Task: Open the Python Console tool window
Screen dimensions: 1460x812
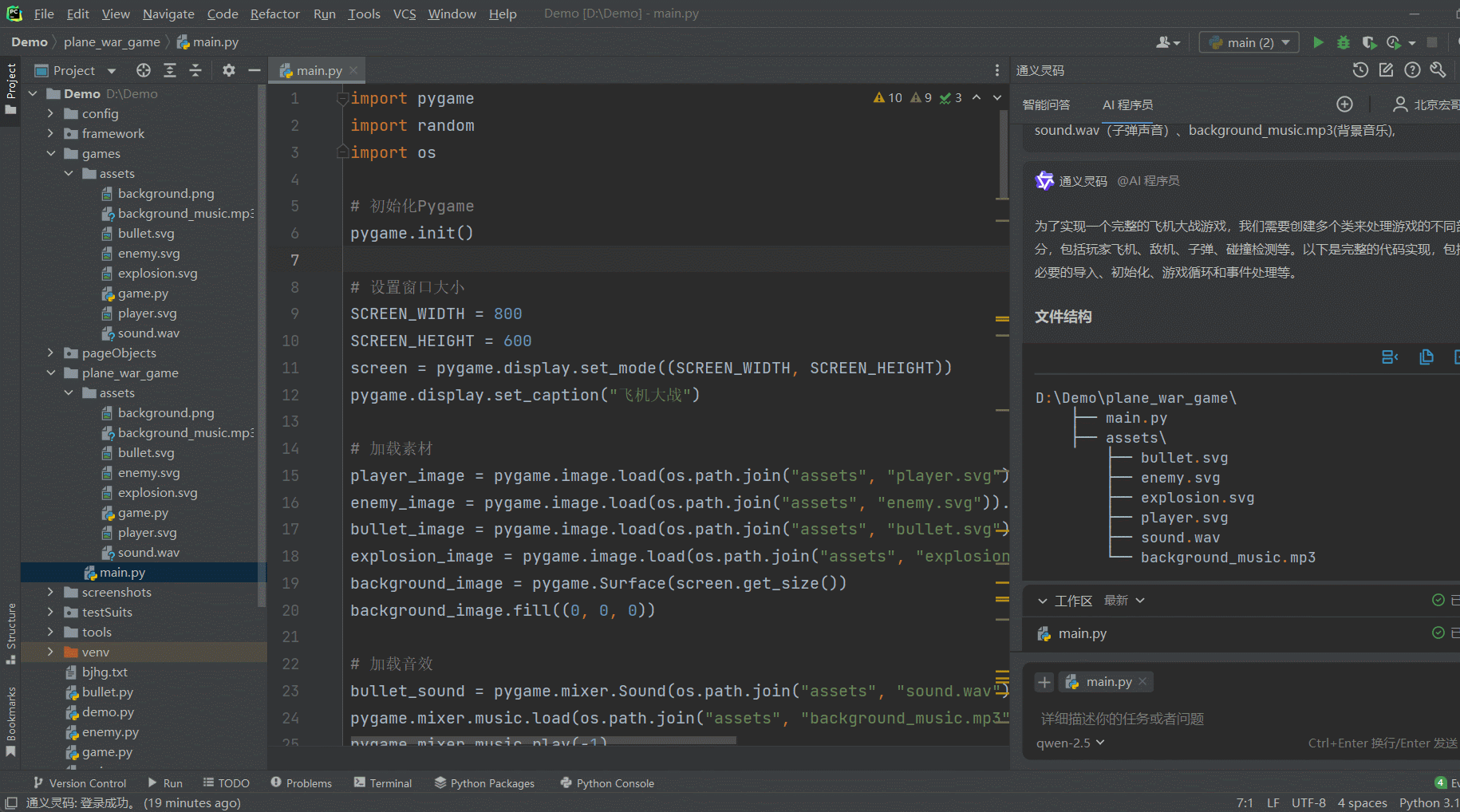Action: coord(607,783)
